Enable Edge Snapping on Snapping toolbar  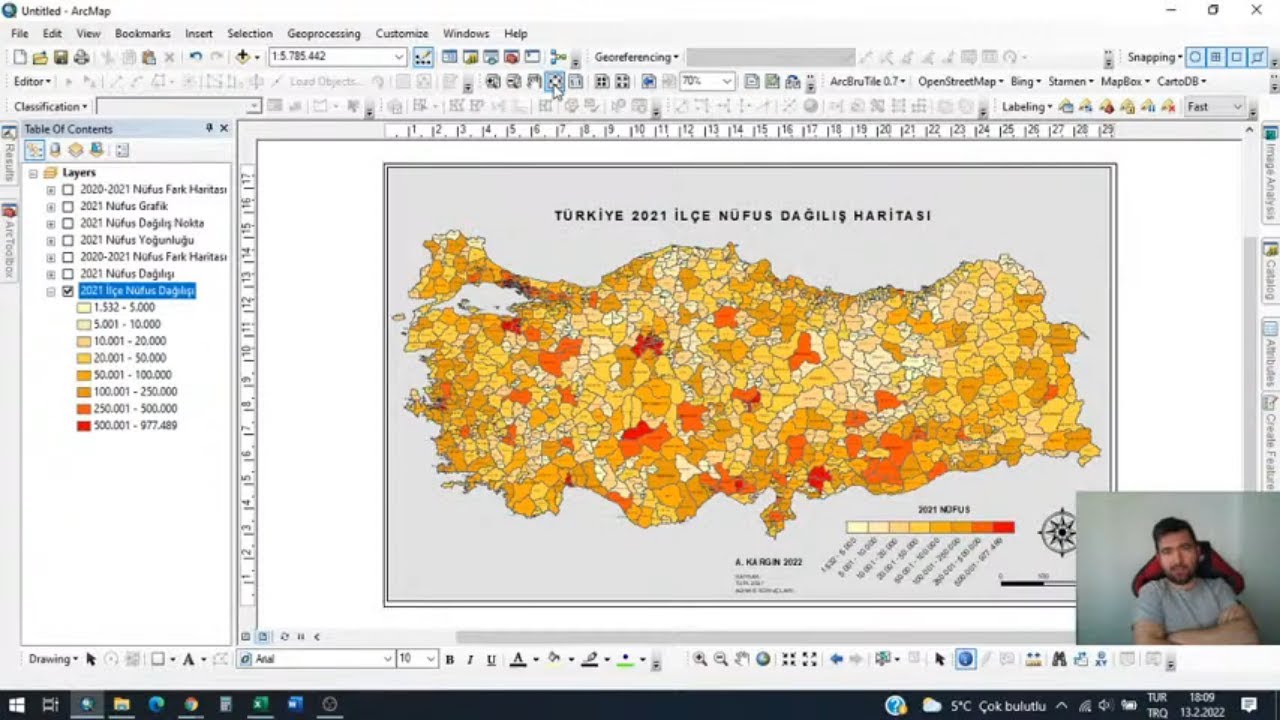point(1257,57)
